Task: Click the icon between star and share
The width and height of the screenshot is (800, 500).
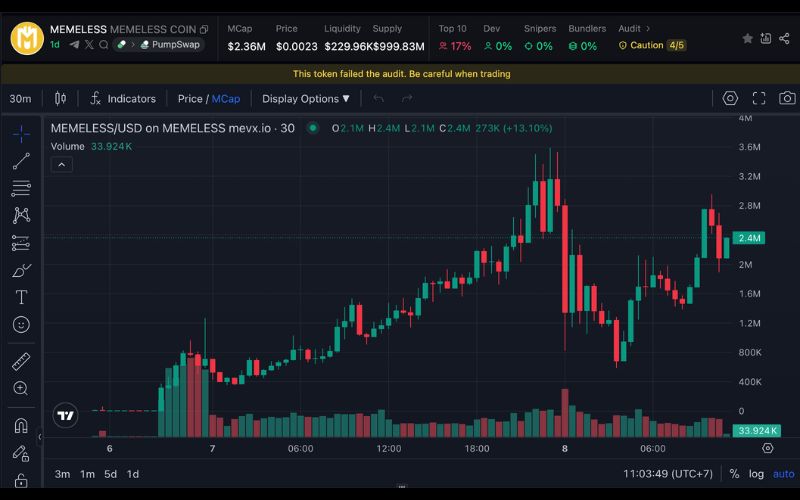Action: click(x=766, y=38)
